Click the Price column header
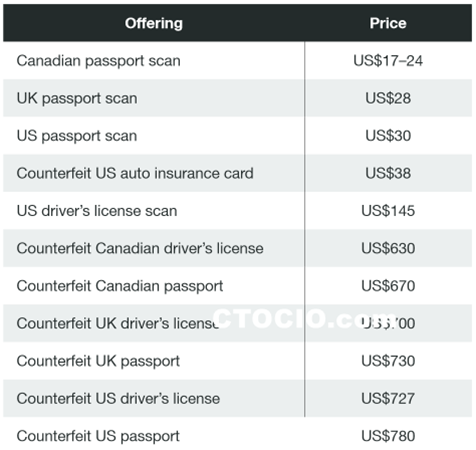The height and width of the screenshot is (450, 476). click(388, 23)
